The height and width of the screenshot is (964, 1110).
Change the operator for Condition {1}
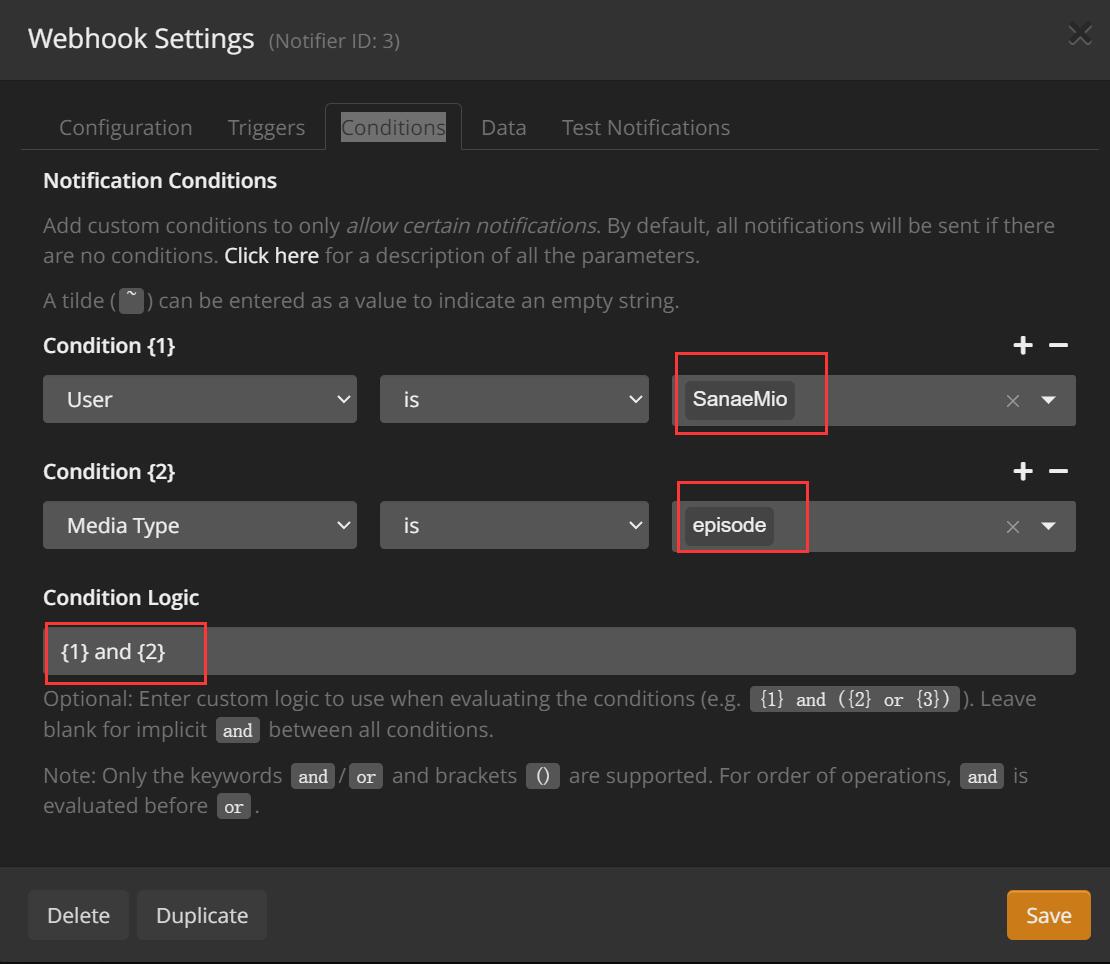(x=514, y=400)
